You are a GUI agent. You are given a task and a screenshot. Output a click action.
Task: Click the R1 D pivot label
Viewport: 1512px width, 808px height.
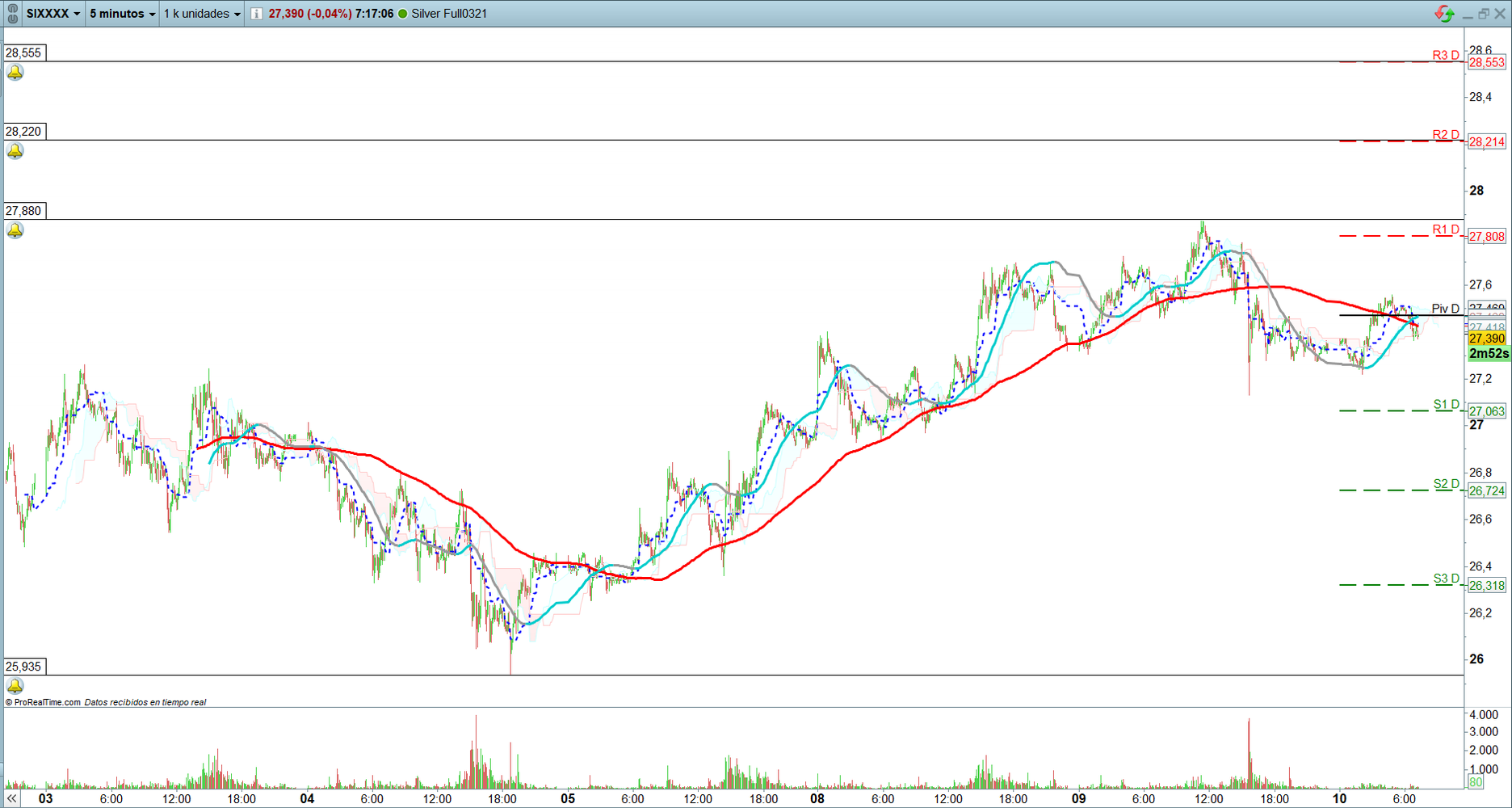[1446, 229]
